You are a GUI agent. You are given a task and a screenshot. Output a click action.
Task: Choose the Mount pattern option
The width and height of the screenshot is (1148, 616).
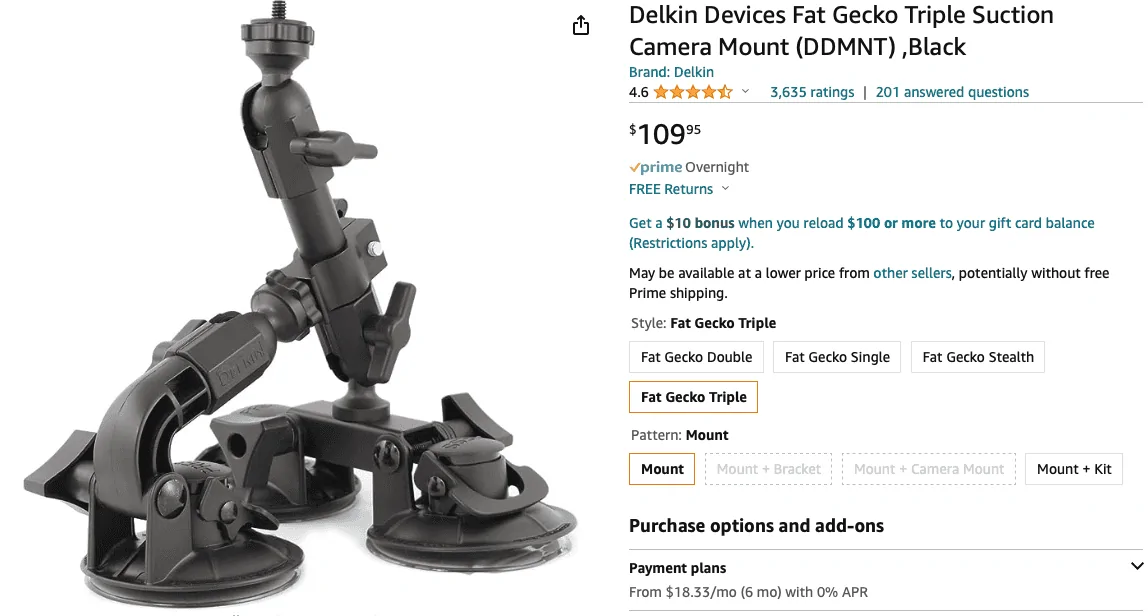662,469
